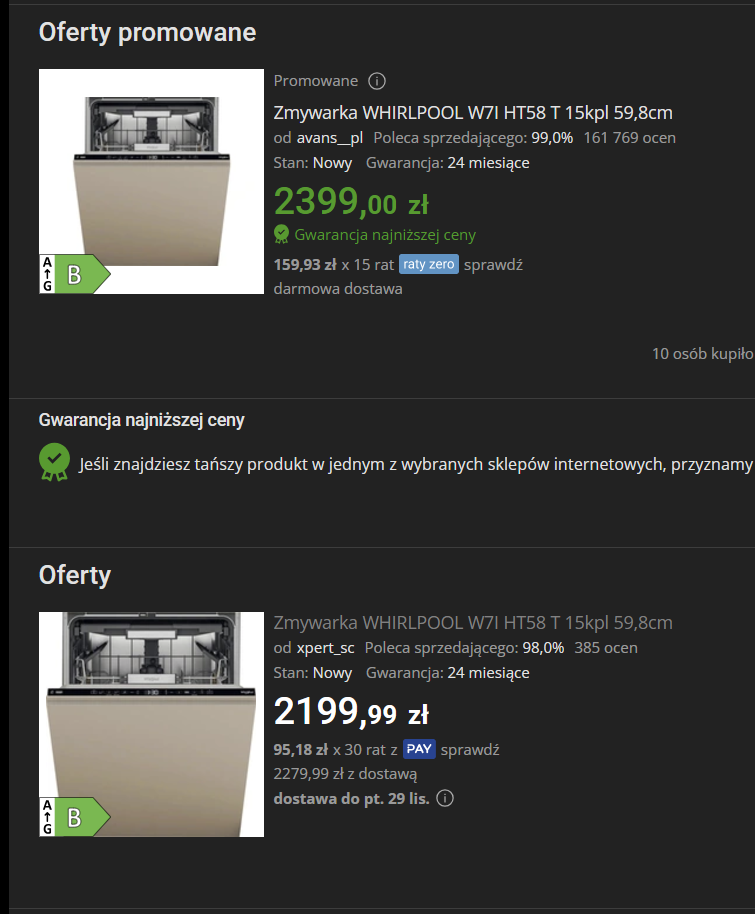
Task: Open seller avans__pl profile
Action: 330,138
